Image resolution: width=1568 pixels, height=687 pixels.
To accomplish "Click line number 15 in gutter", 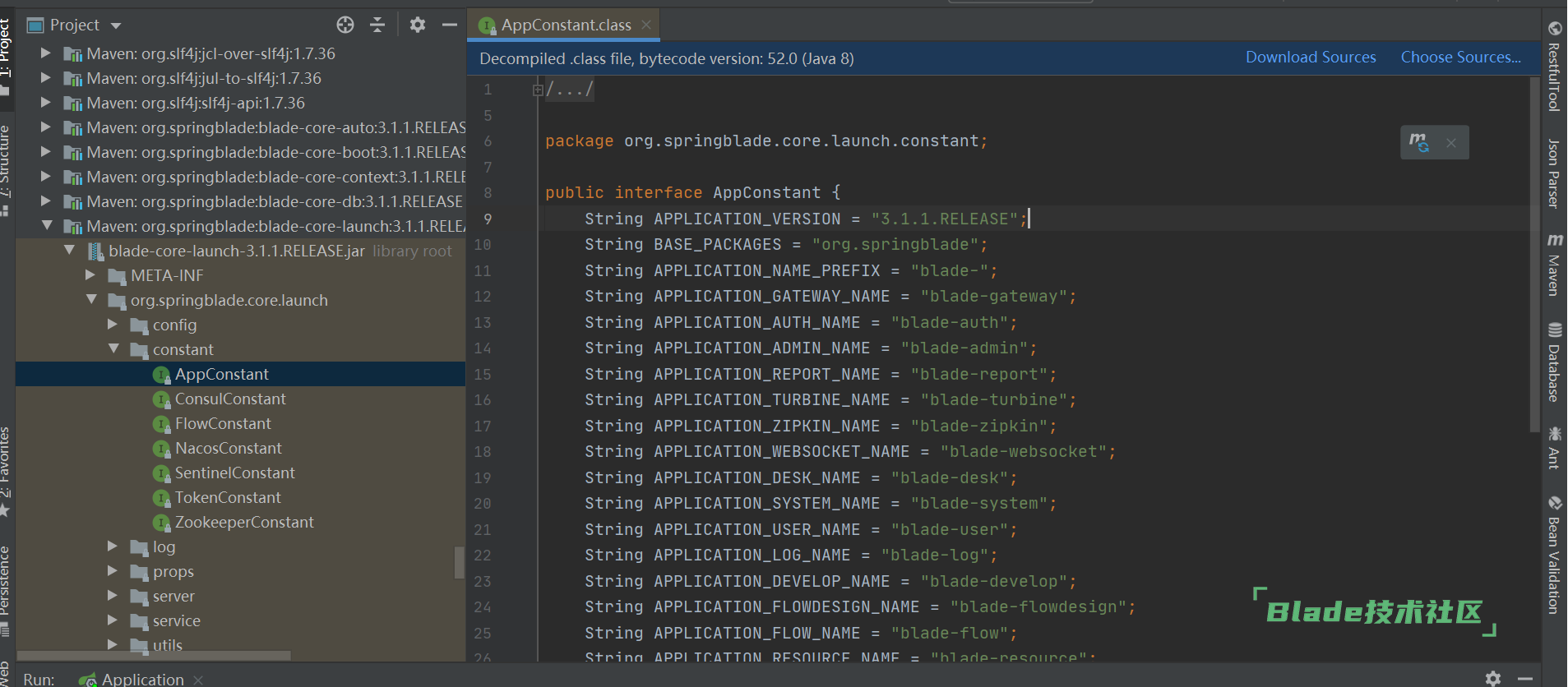I will pyautogui.click(x=483, y=374).
